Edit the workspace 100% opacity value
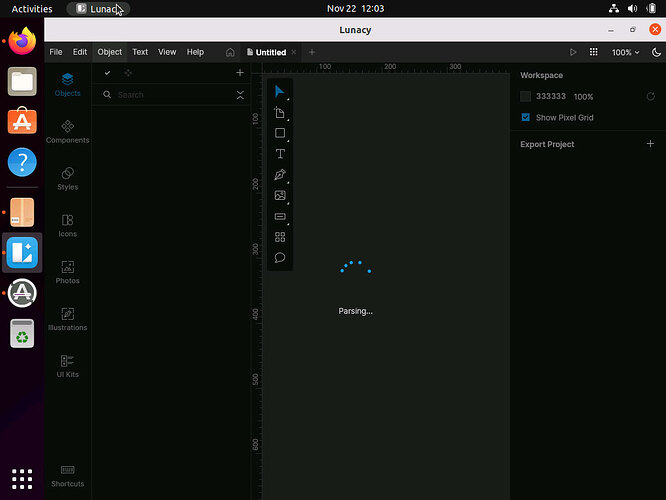 [583, 97]
